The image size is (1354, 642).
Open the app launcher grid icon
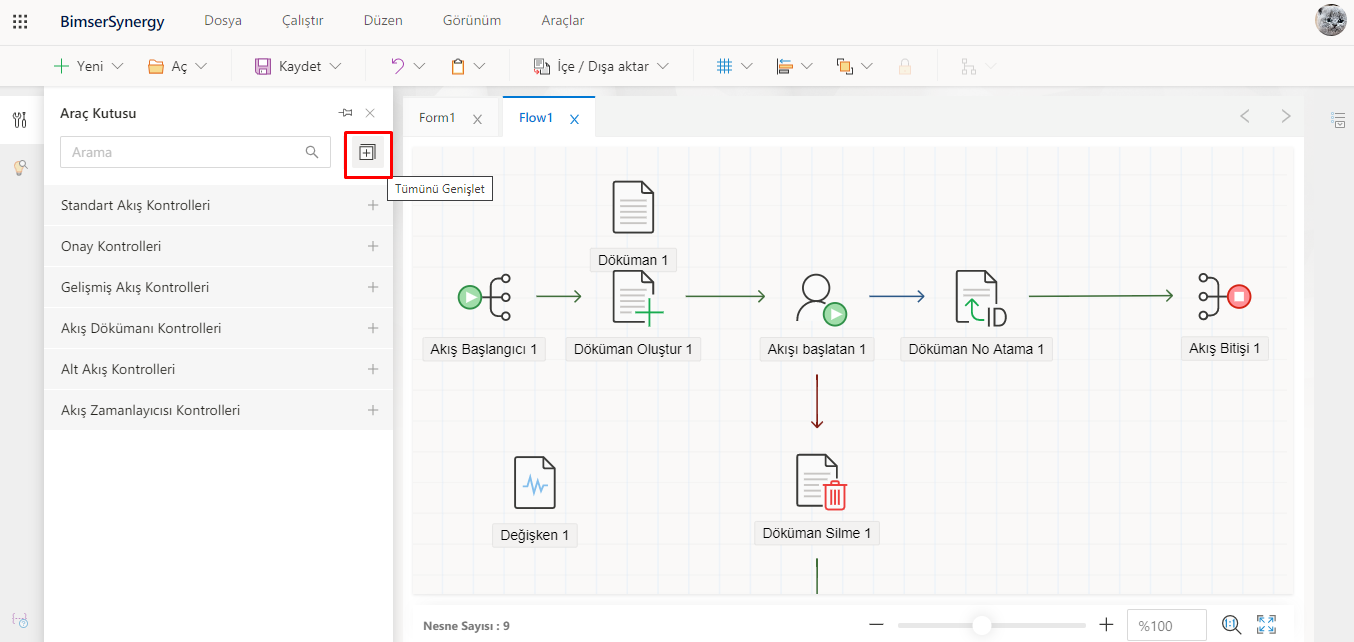coord(20,21)
